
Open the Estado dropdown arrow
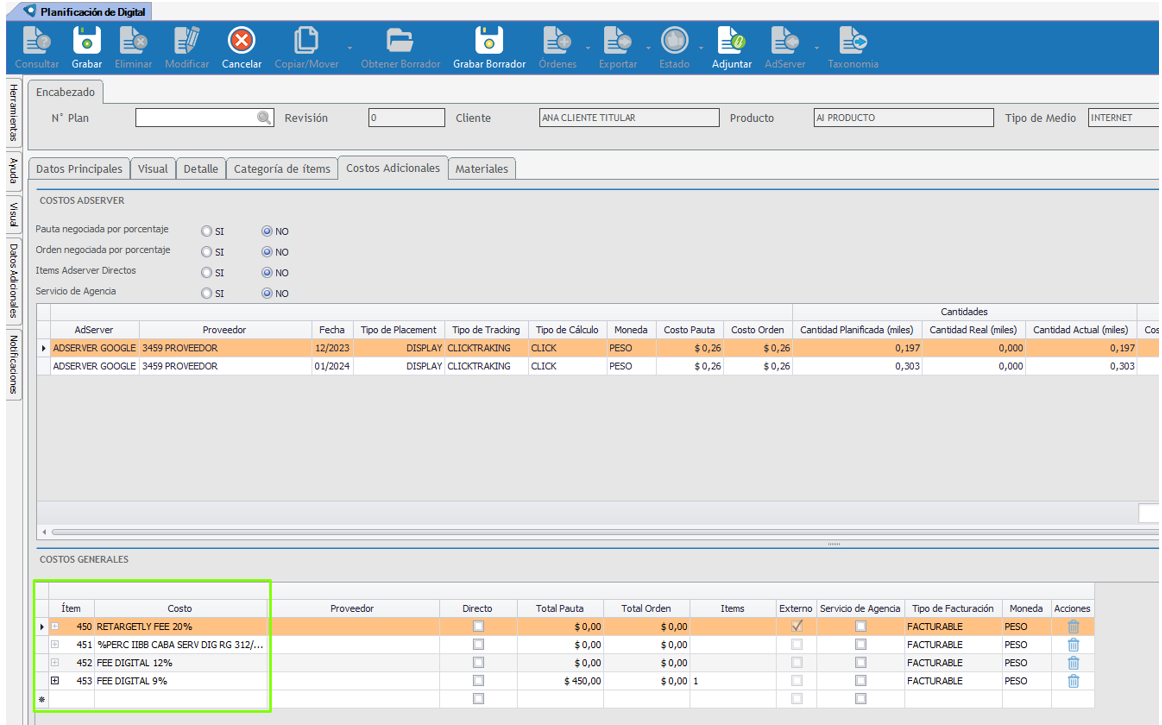coord(701,48)
